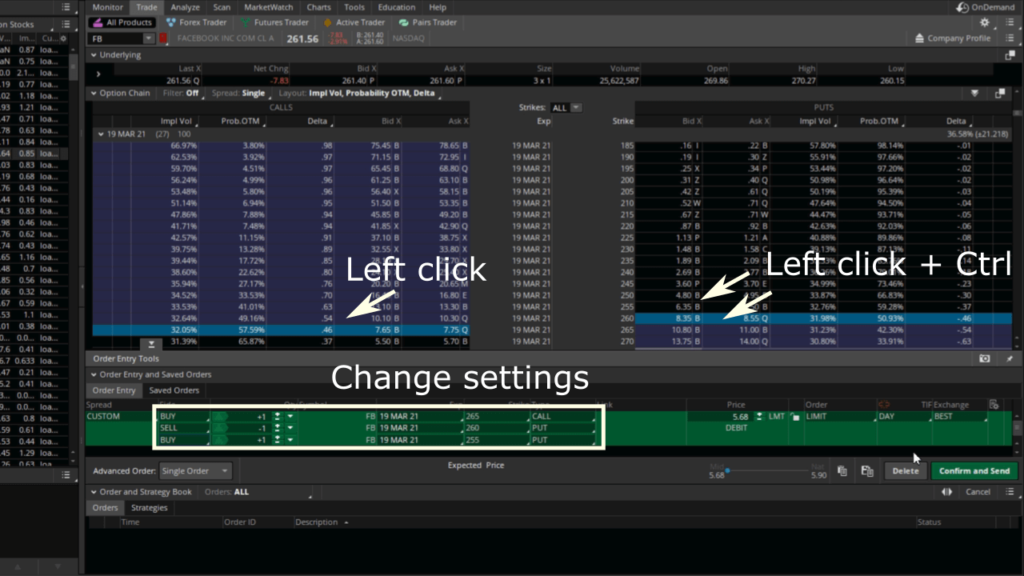Show the Saved Orders tab

174,391
